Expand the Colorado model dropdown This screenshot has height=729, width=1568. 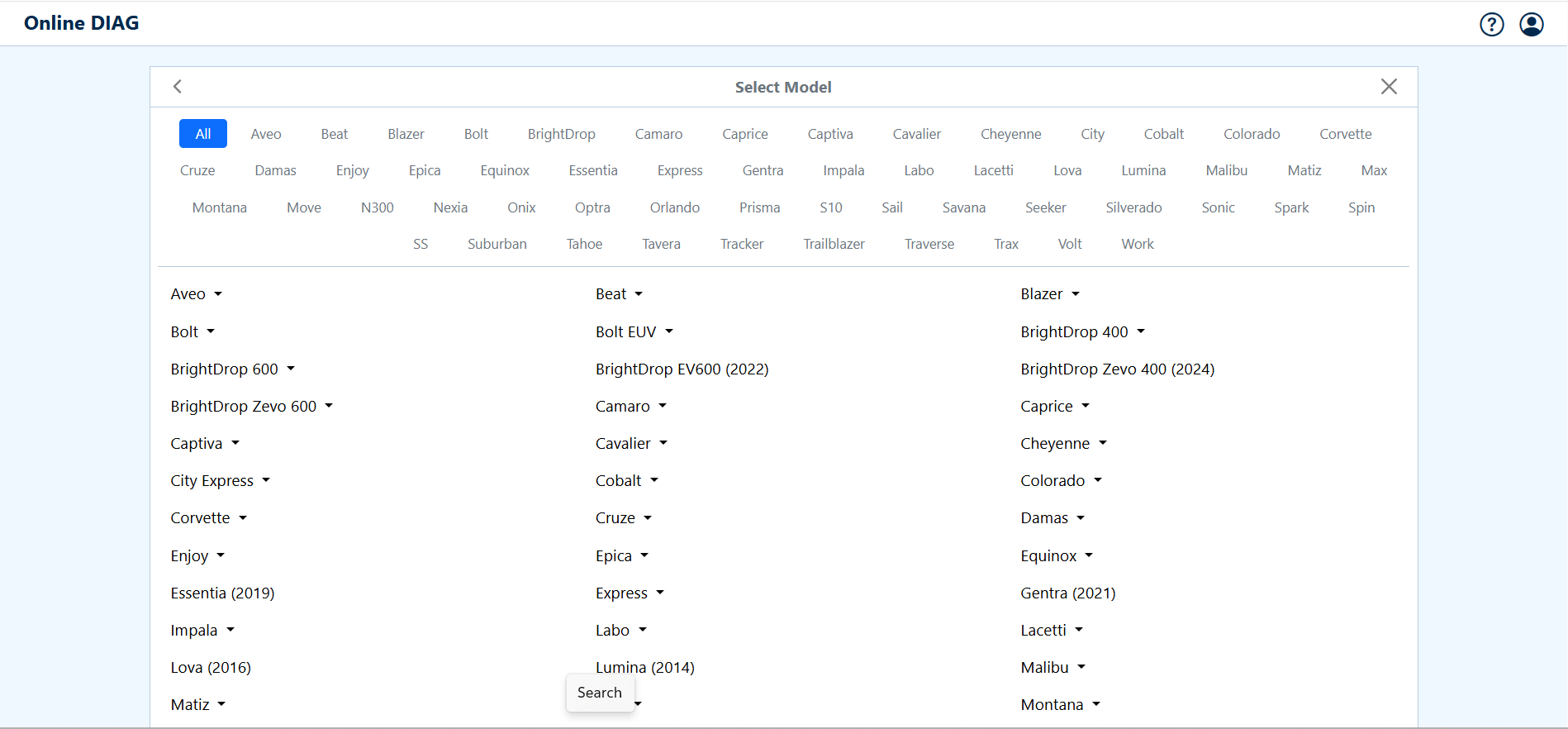click(1062, 480)
